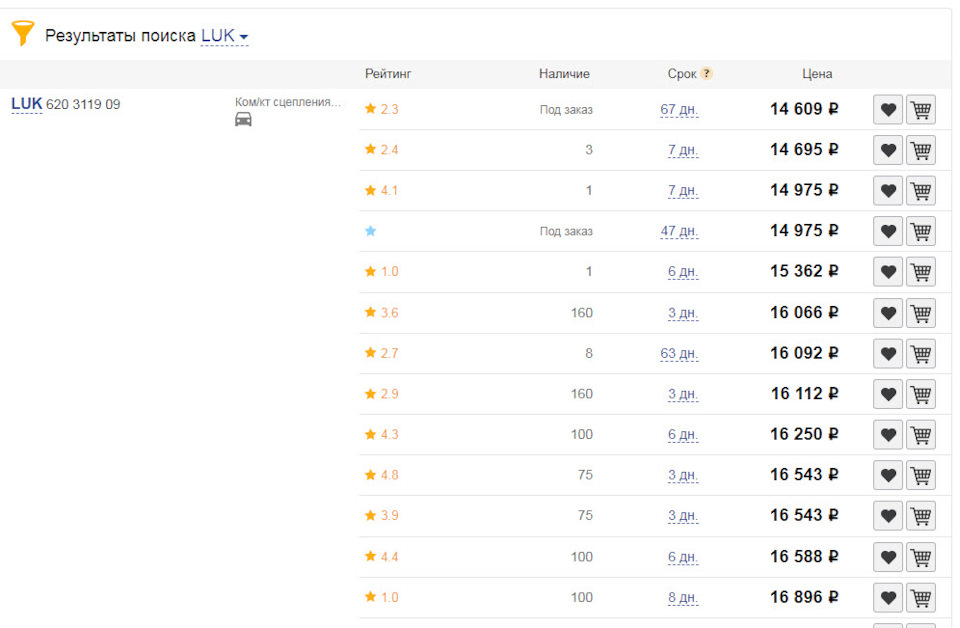The width and height of the screenshot is (960, 628).
Task: Click the blue star with no rating
Action: coord(370,231)
